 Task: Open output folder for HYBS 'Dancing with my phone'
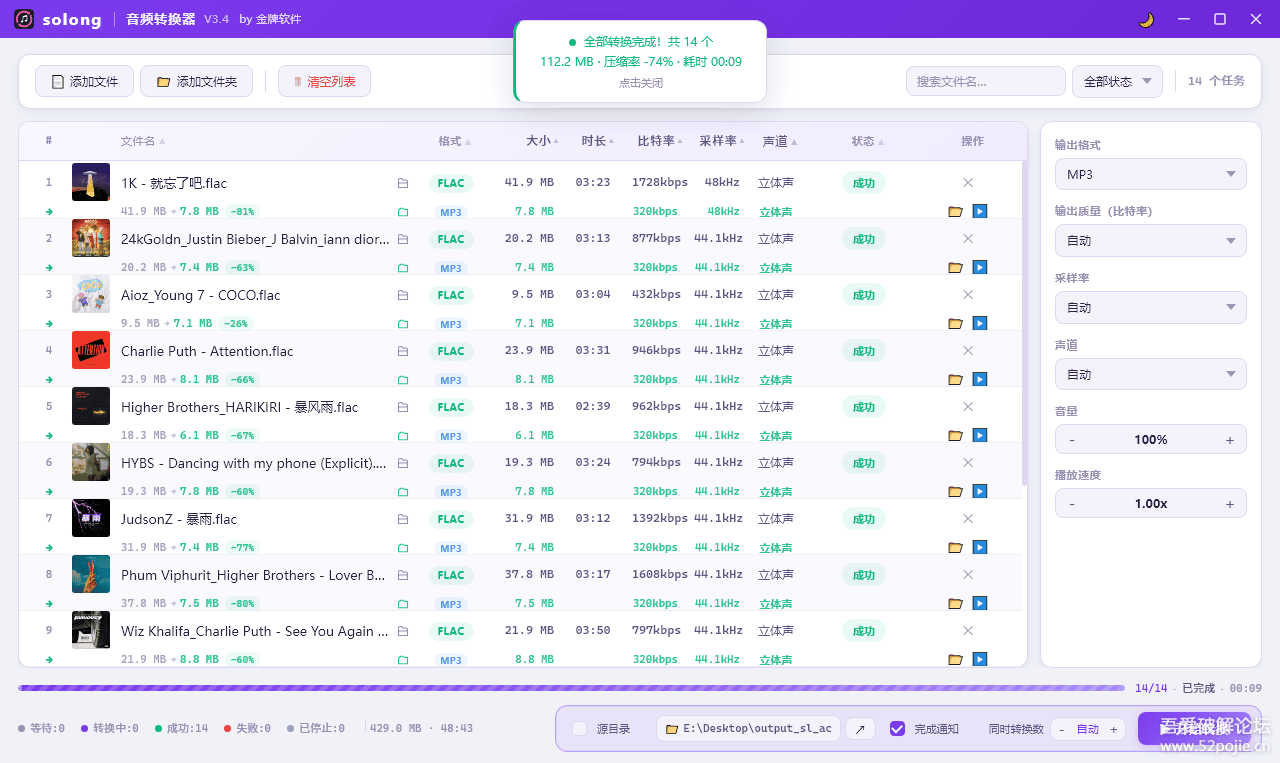pos(955,491)
